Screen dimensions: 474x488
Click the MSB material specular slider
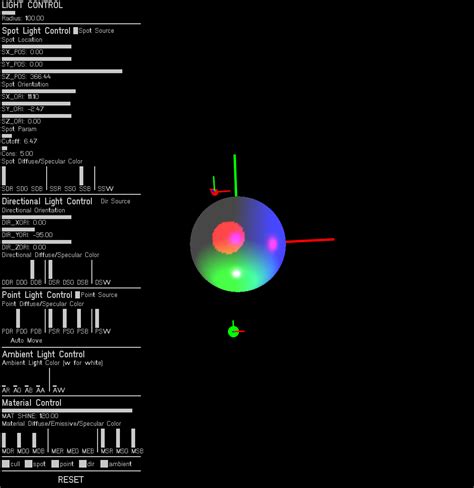pyautogui.click(x=133, y=438)
